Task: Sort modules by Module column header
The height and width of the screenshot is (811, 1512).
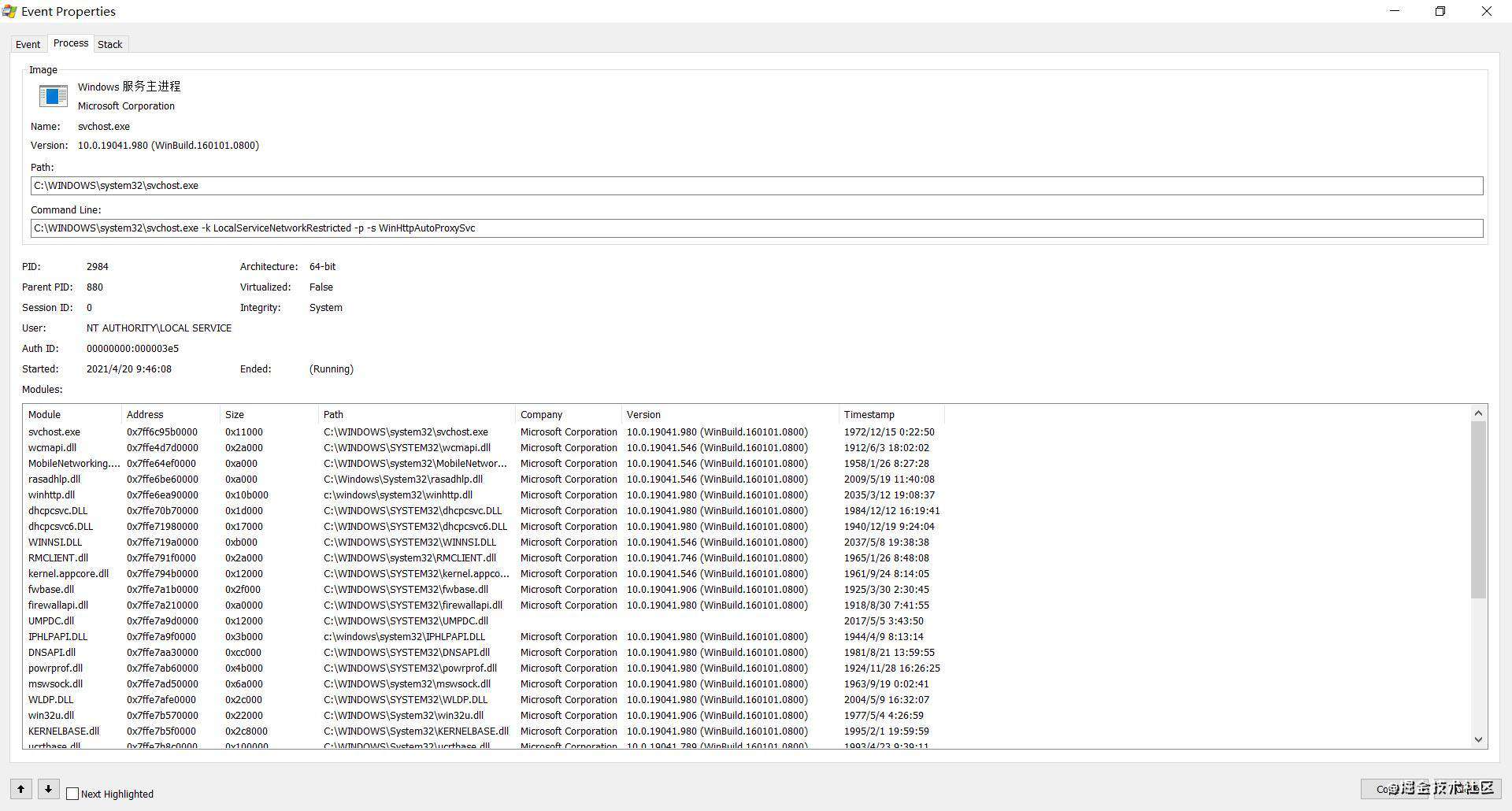Action: (72, 414)
